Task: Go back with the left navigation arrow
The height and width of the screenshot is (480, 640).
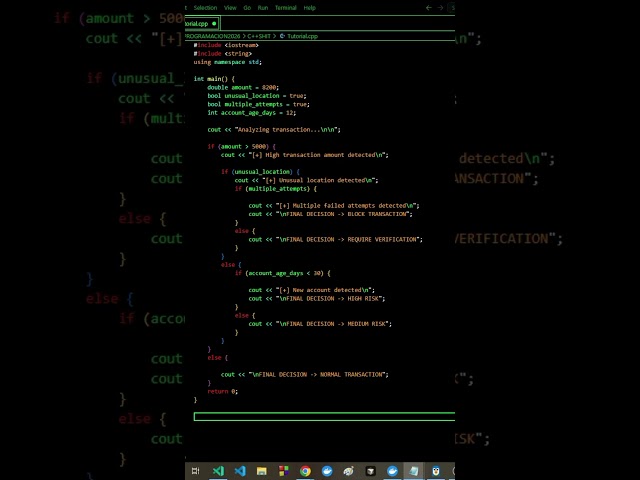Action: [429, 8]
